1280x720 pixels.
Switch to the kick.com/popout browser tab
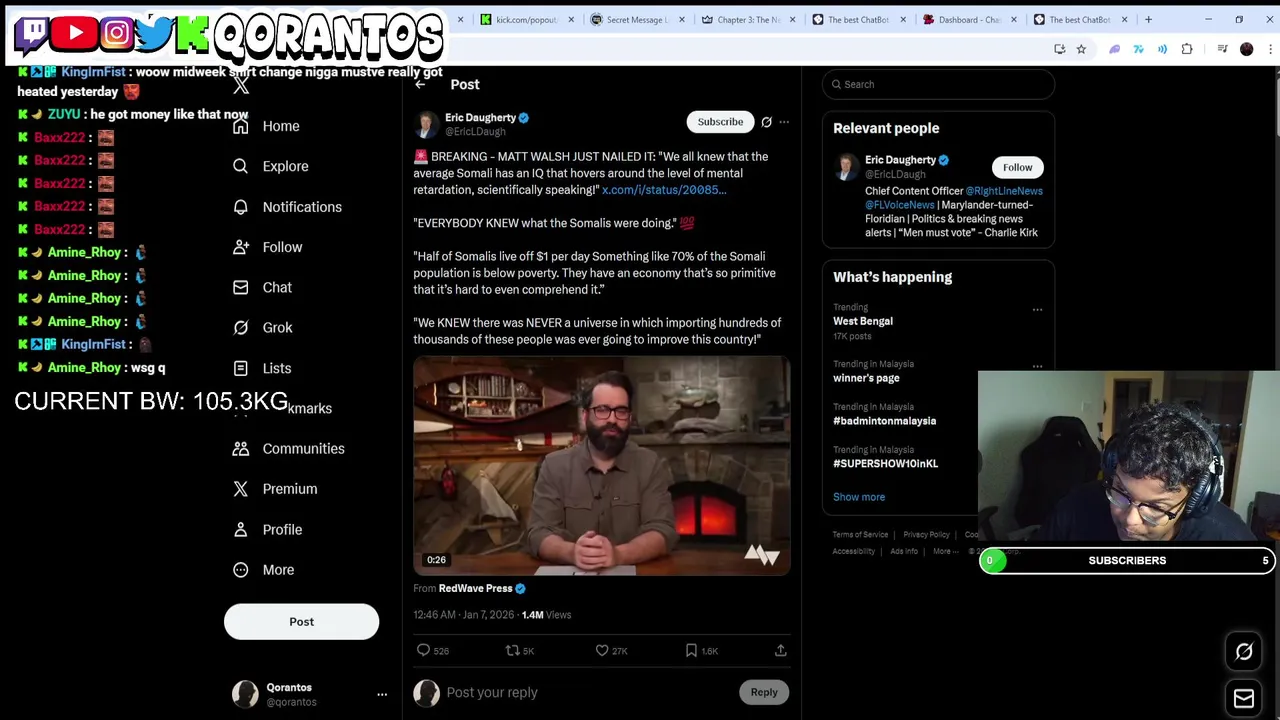[x=527, y=19]
